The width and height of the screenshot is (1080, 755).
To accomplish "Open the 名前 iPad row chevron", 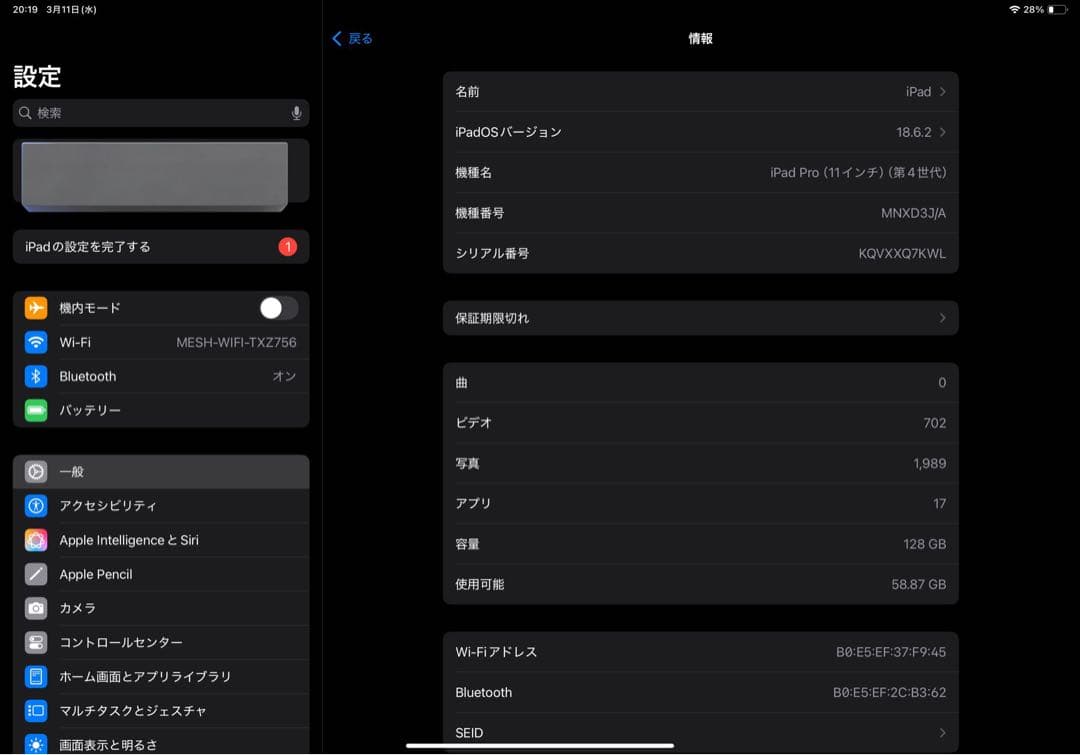I will [942, 92].
